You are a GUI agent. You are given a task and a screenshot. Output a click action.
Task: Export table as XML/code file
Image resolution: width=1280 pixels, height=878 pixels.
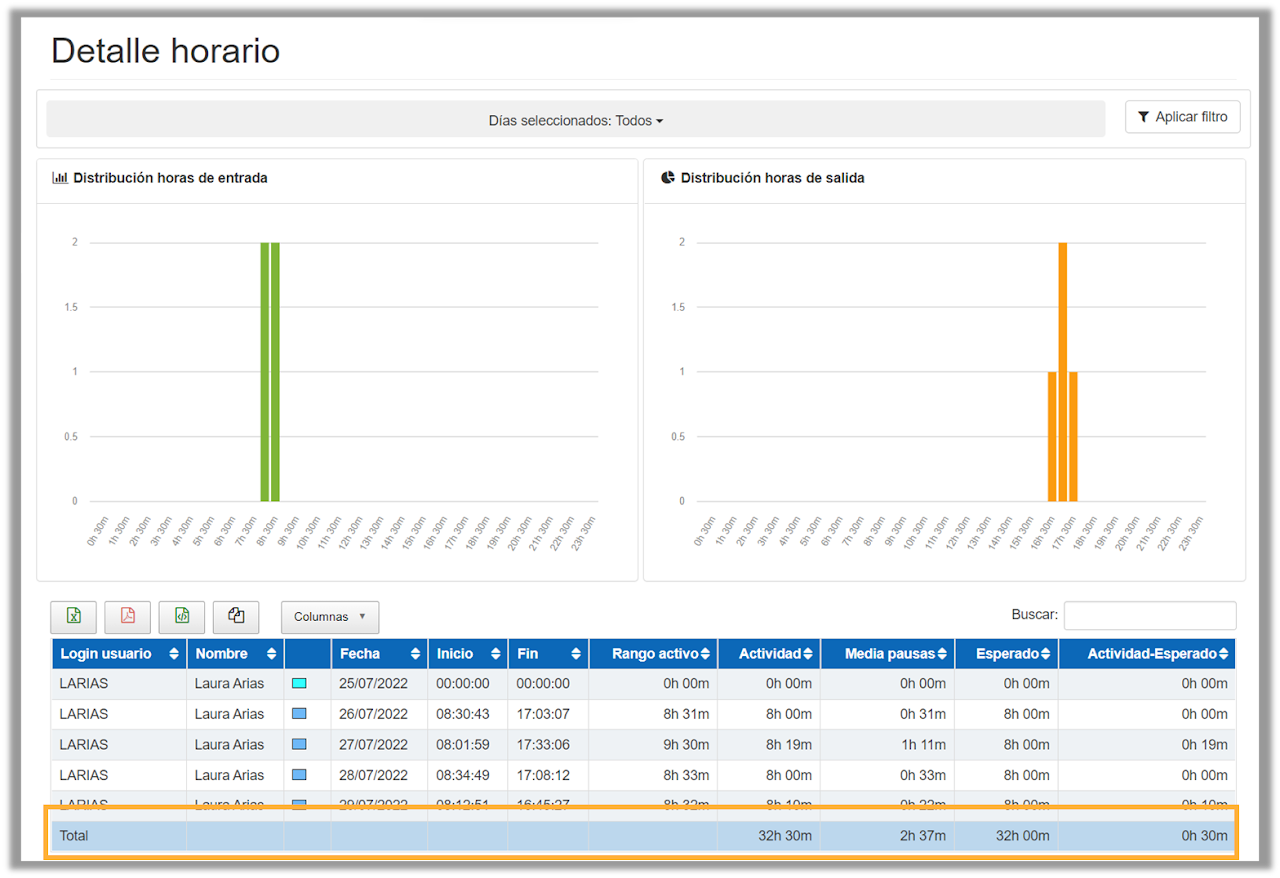182,617
